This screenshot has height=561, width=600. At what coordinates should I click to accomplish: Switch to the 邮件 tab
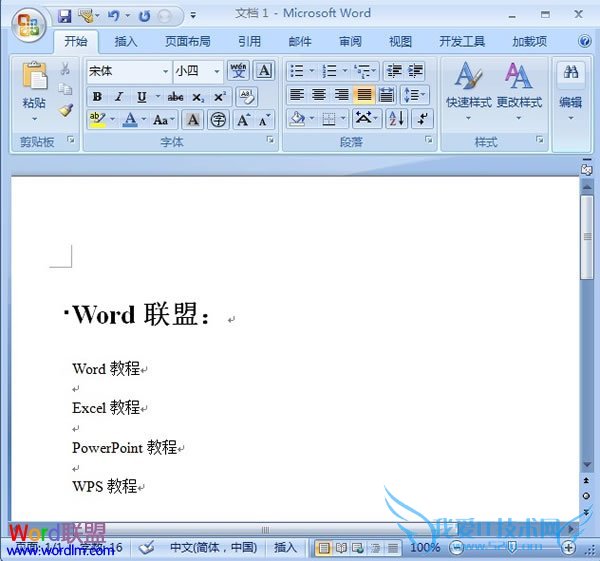300,41
